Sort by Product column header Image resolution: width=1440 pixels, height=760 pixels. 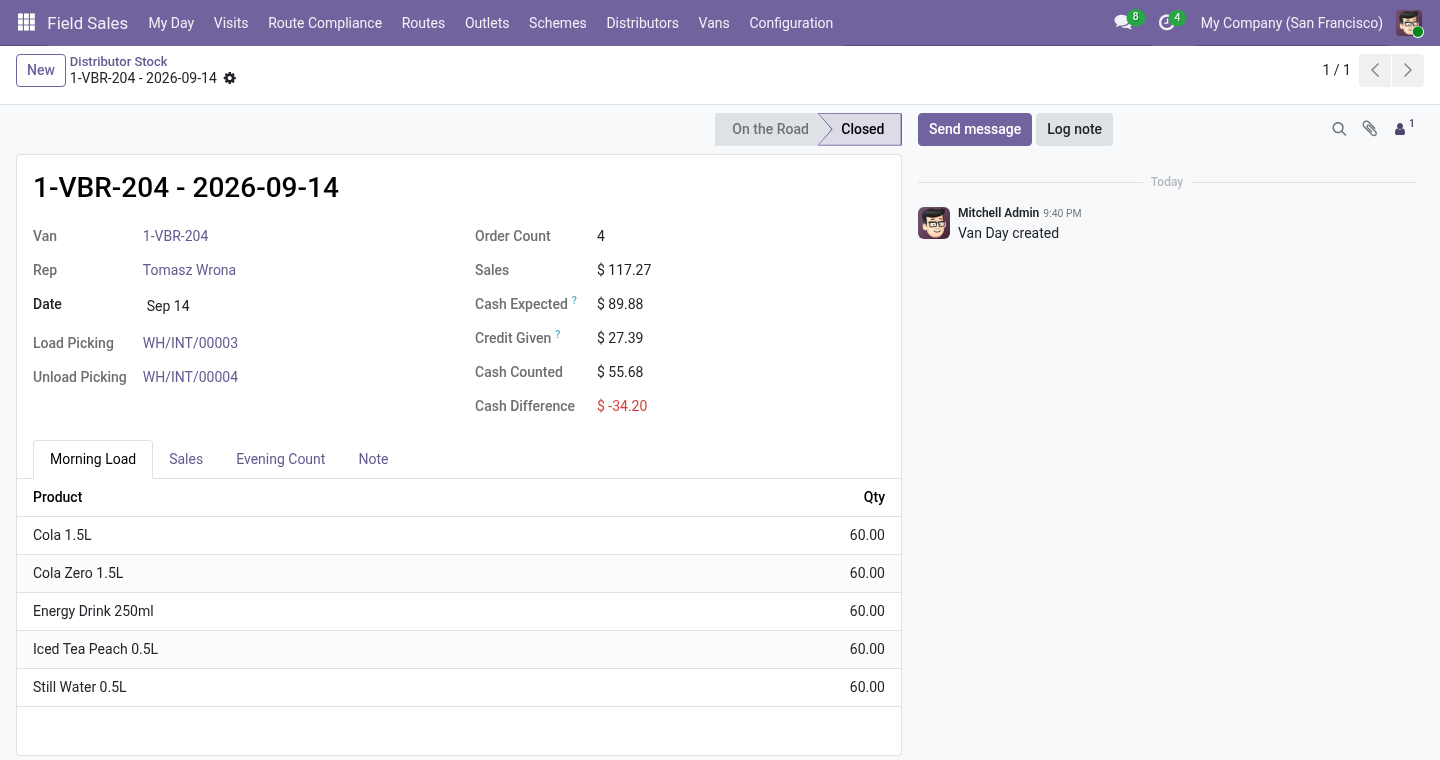point(58,497)
